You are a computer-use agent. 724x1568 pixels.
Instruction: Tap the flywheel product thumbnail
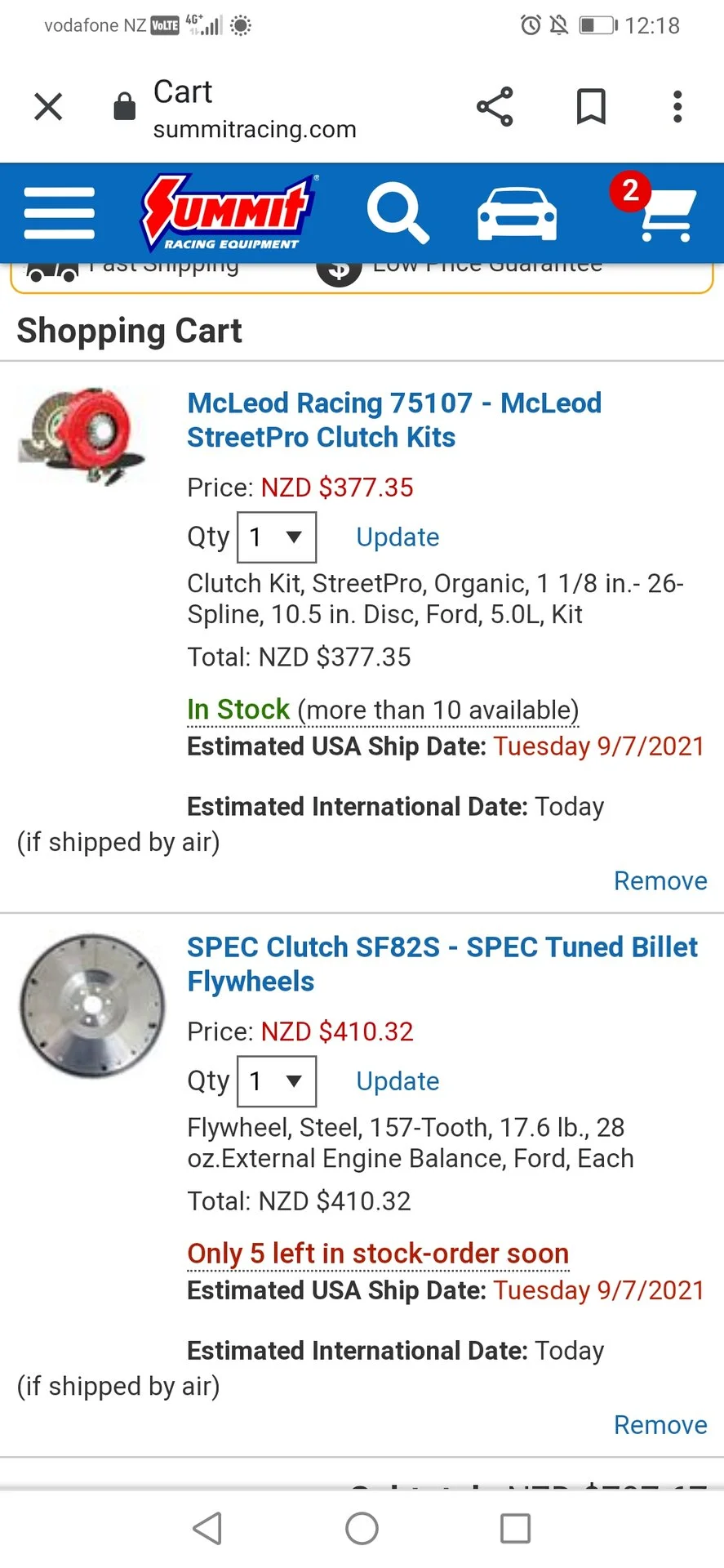point(91,1005)
